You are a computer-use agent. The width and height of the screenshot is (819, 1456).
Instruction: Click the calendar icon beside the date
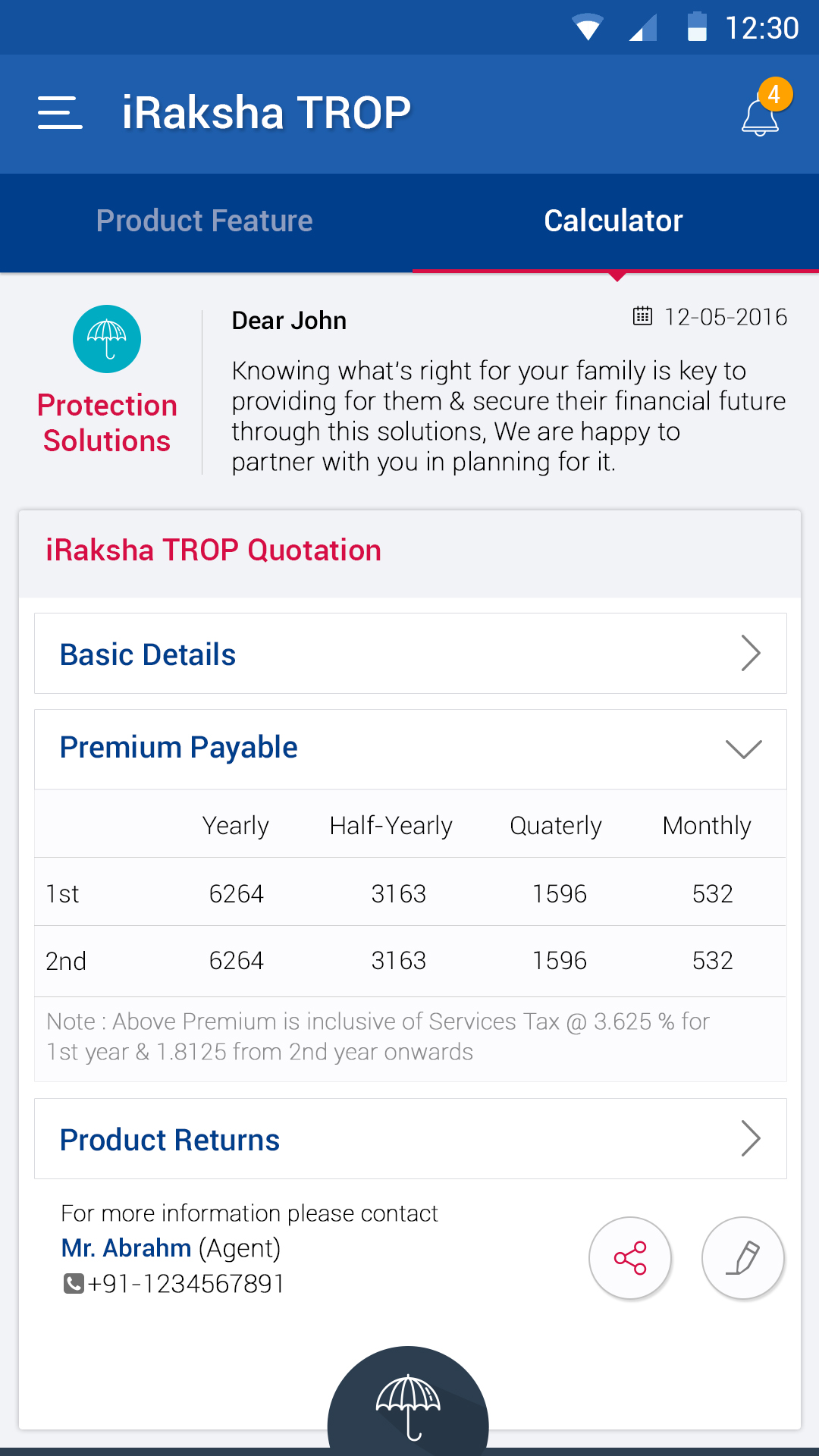pyautogui.click(x=642, y=316)
